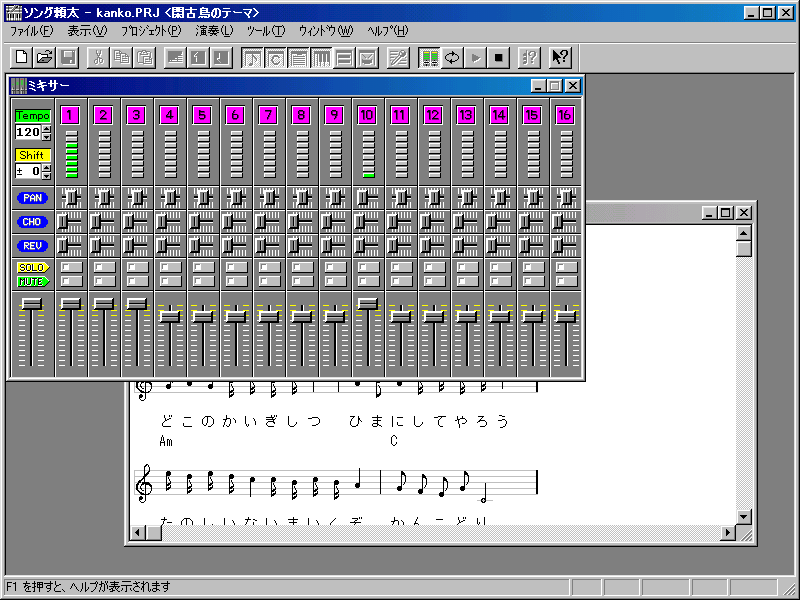Enable loop playback with the repeat icon
800x600 pixels.
point(452,58)
